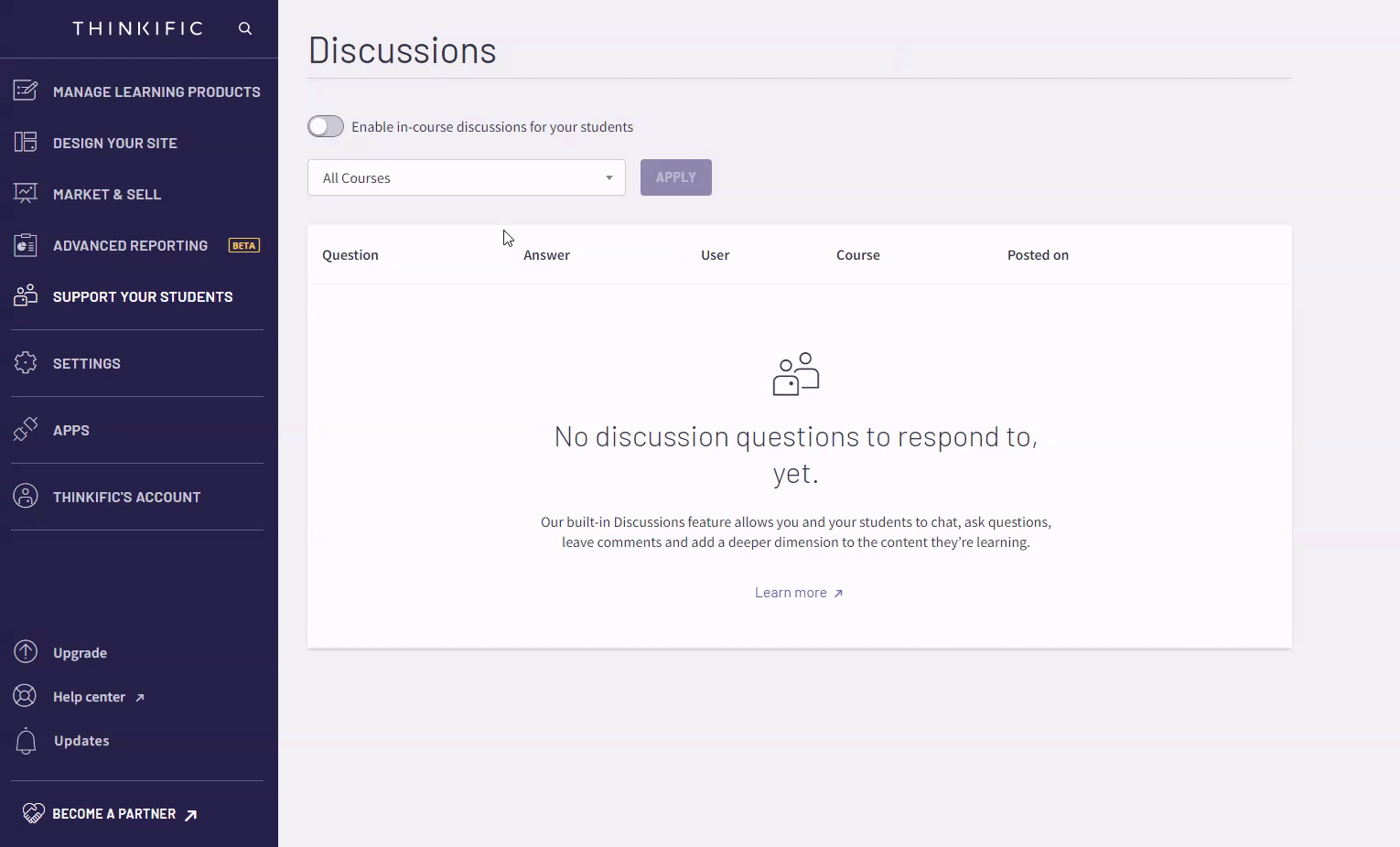The width and height of the screenshot is (1400, 847).
Task: Click the Thinkific's Account avatar icon
Action: coord(26,496)
